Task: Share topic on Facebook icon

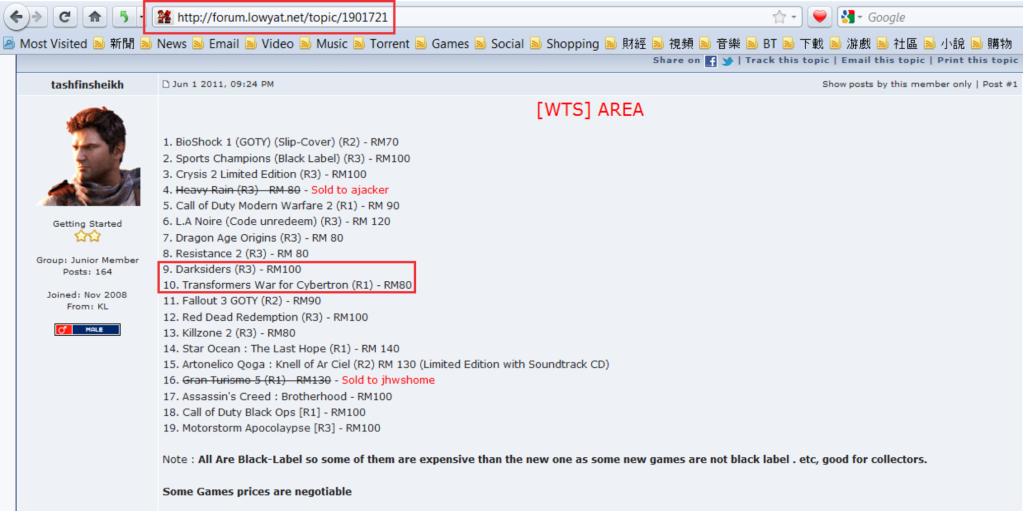Action: 710,61
